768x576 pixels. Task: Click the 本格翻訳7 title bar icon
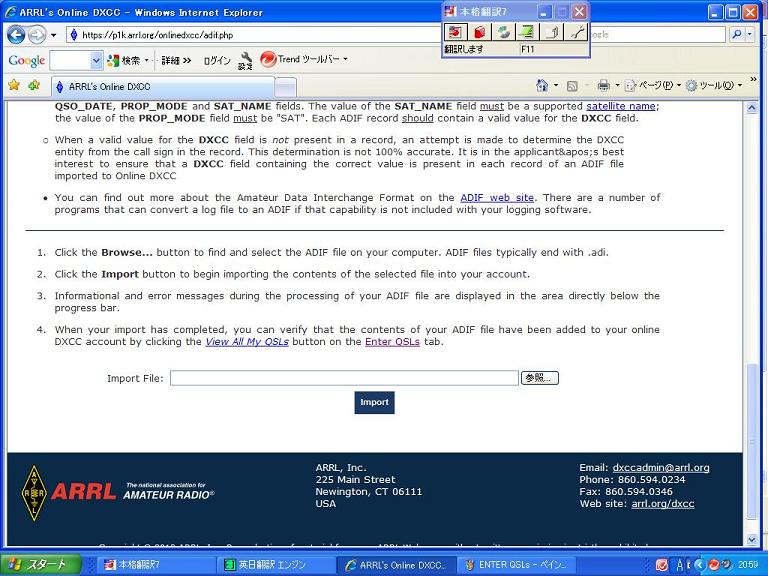[x=451, y=11]
